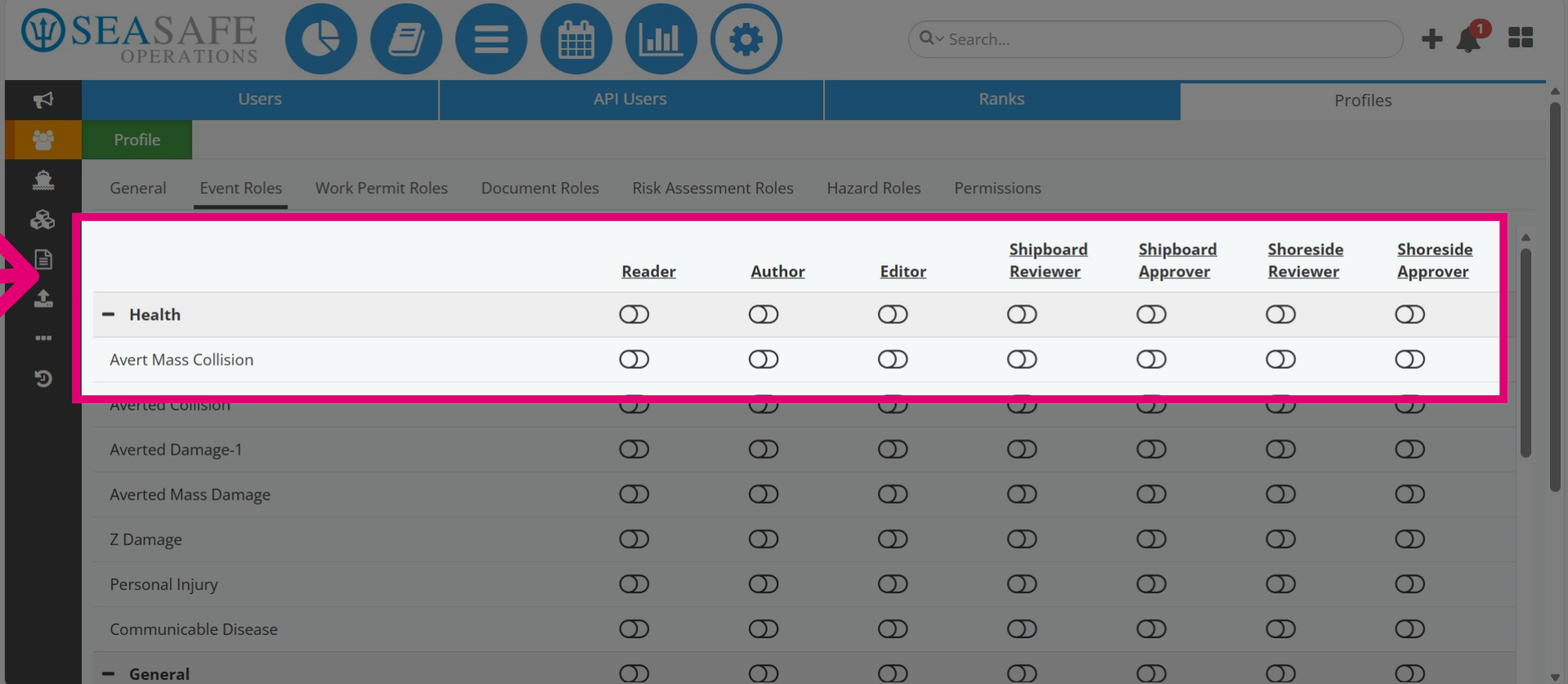Click the green Profile tab
1568x684 pixels.
click(x=137, y=140)
